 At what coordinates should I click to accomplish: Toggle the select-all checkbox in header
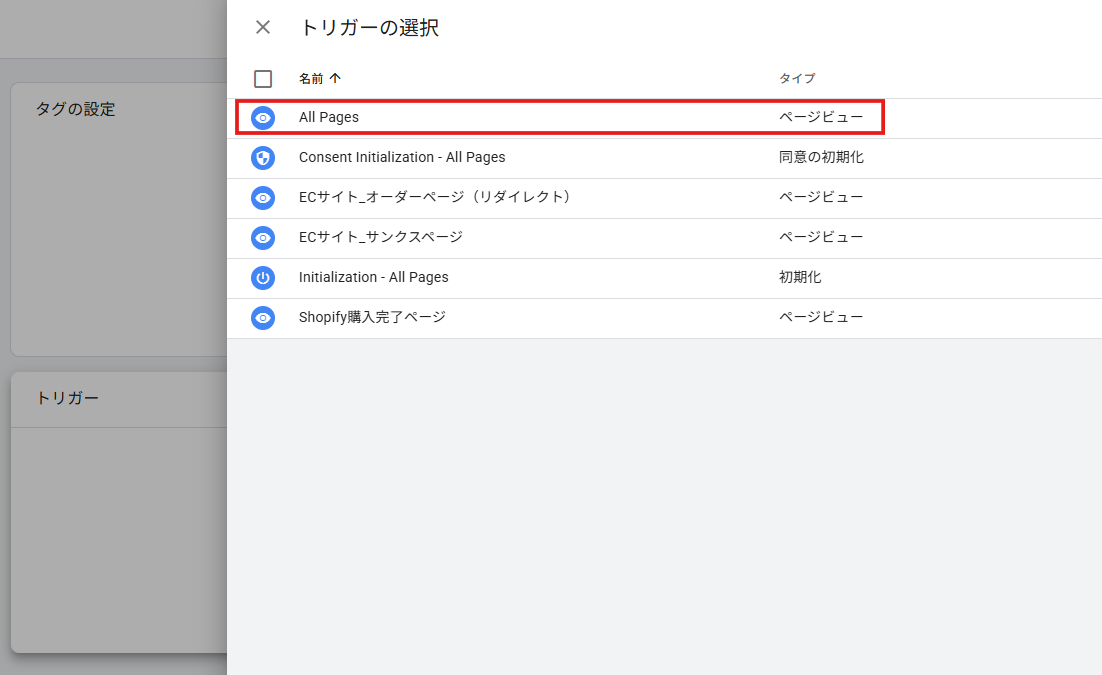coord(263,79)
